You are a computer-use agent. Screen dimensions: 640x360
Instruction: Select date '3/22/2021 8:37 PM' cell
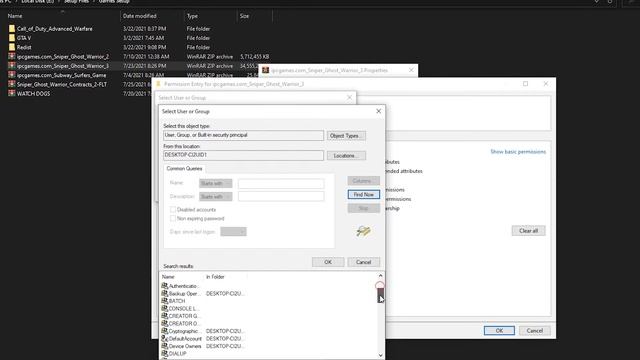(x=144, y=29)
